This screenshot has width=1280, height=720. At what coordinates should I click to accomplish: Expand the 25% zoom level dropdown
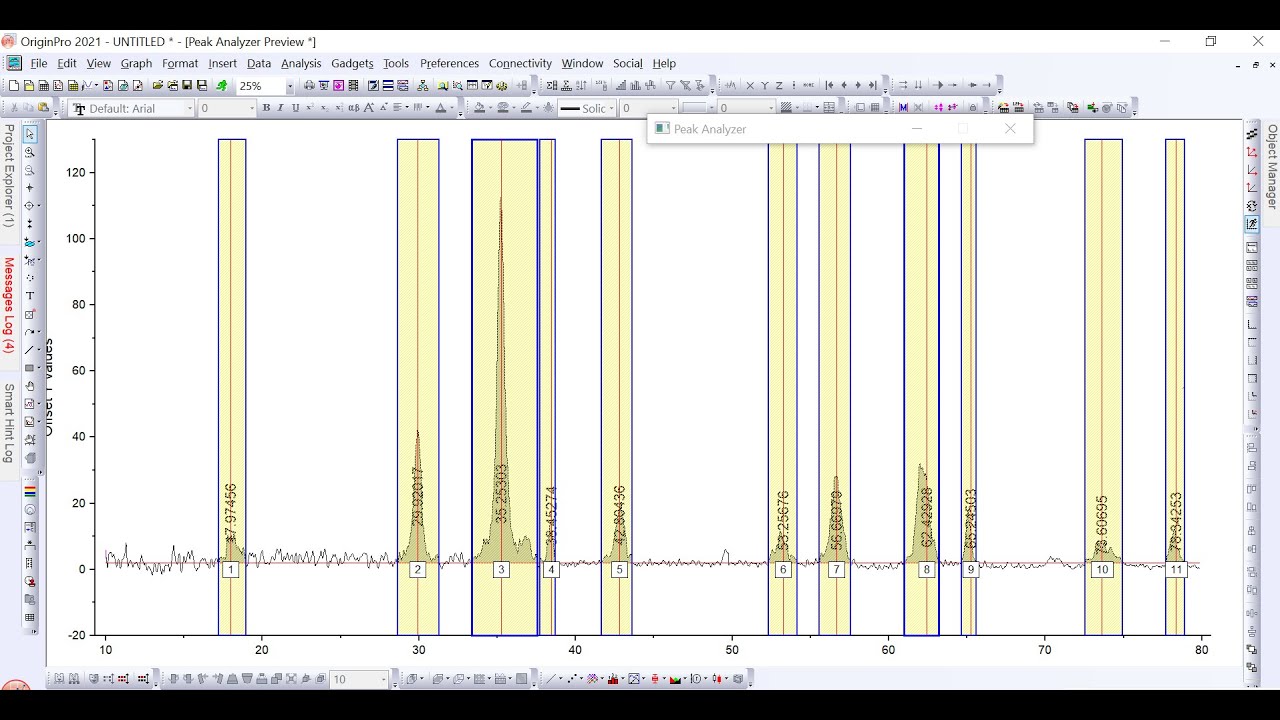click(290, 86)
